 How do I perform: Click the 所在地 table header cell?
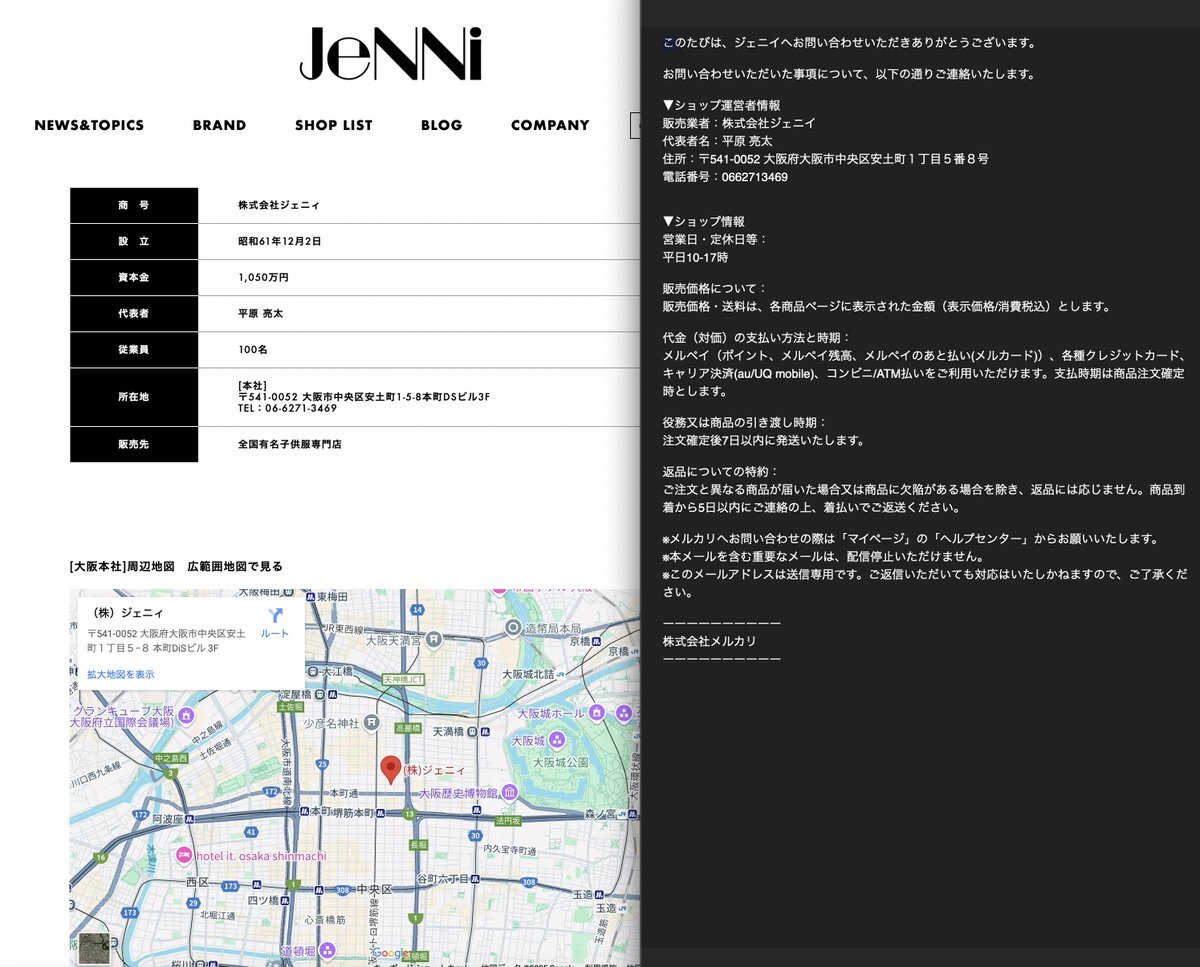point(134,397)
